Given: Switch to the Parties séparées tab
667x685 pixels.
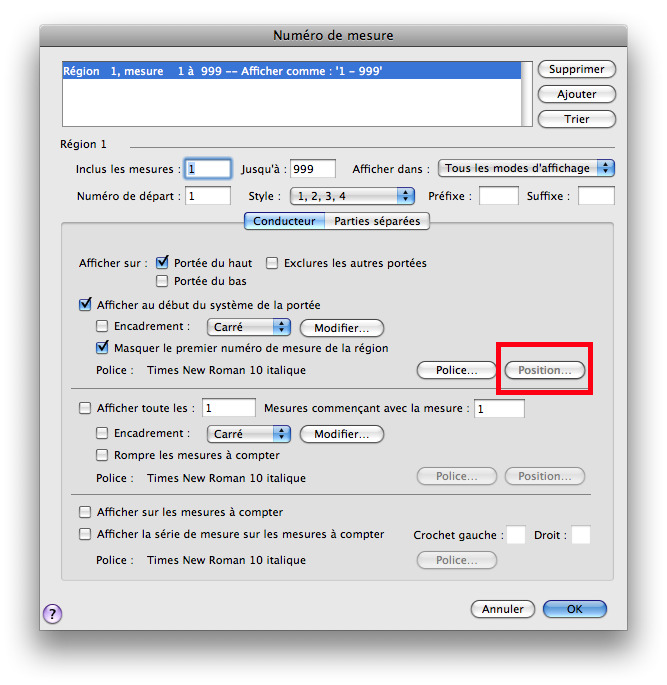Looking at the screenshot, I should tap(377, 221).
